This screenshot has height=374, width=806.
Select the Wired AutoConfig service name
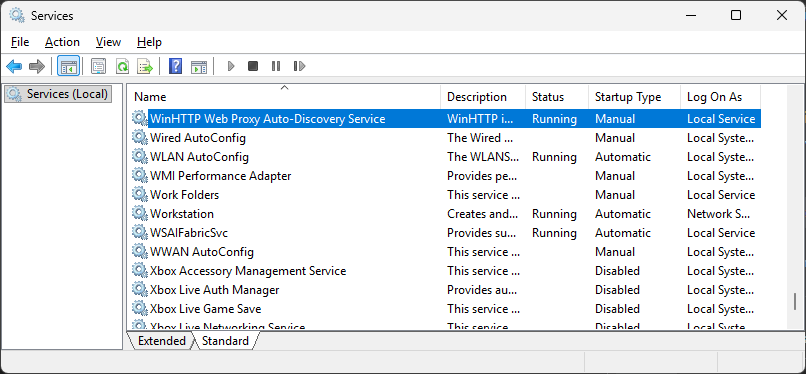(x=198, y=138)
